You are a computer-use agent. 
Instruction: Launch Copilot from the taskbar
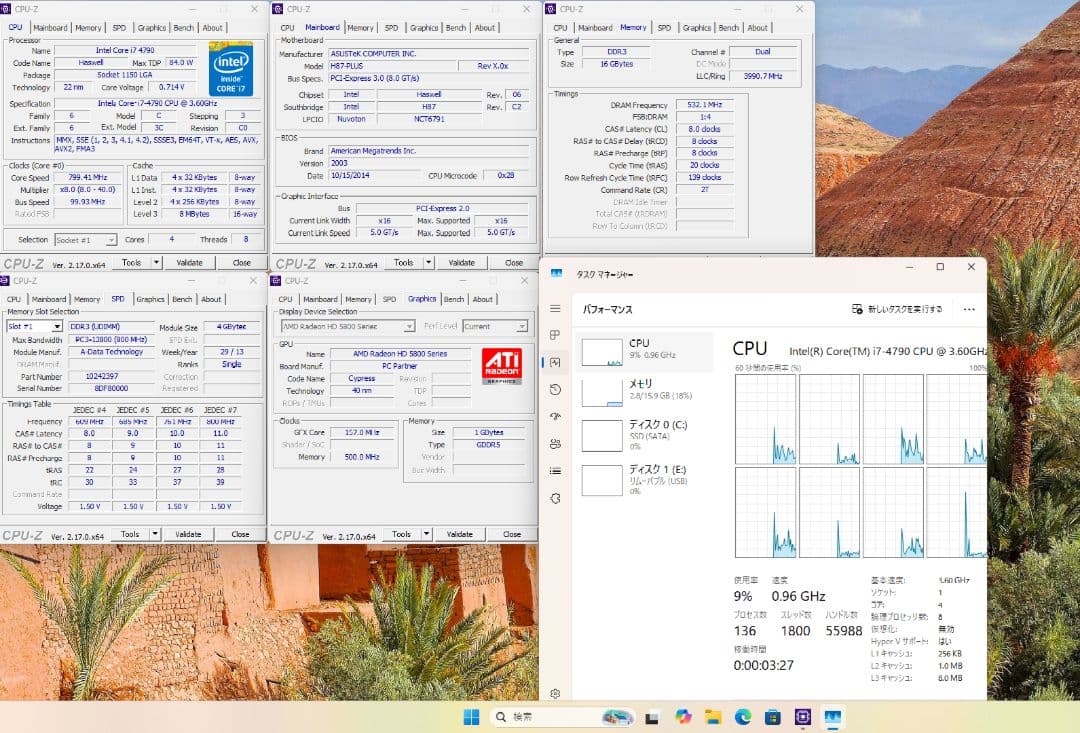683,717
